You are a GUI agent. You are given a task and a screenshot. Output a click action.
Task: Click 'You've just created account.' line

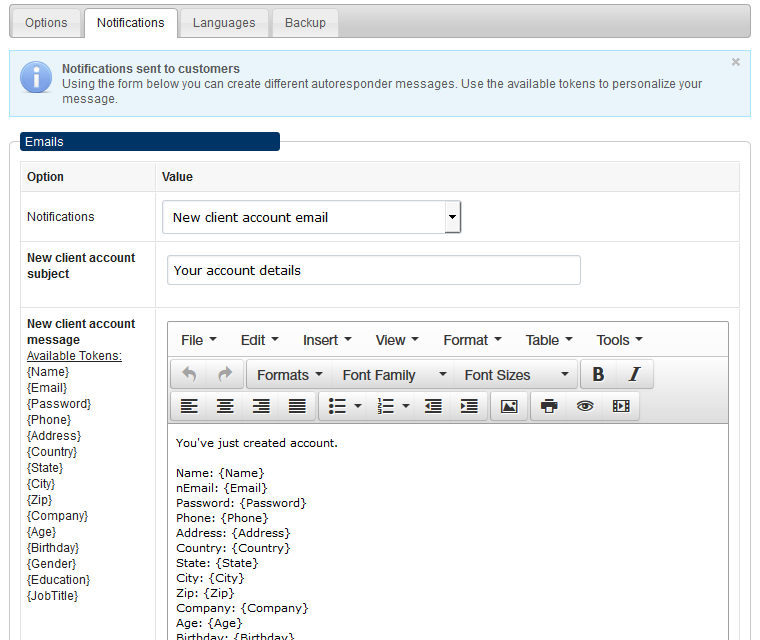(256, 443)
